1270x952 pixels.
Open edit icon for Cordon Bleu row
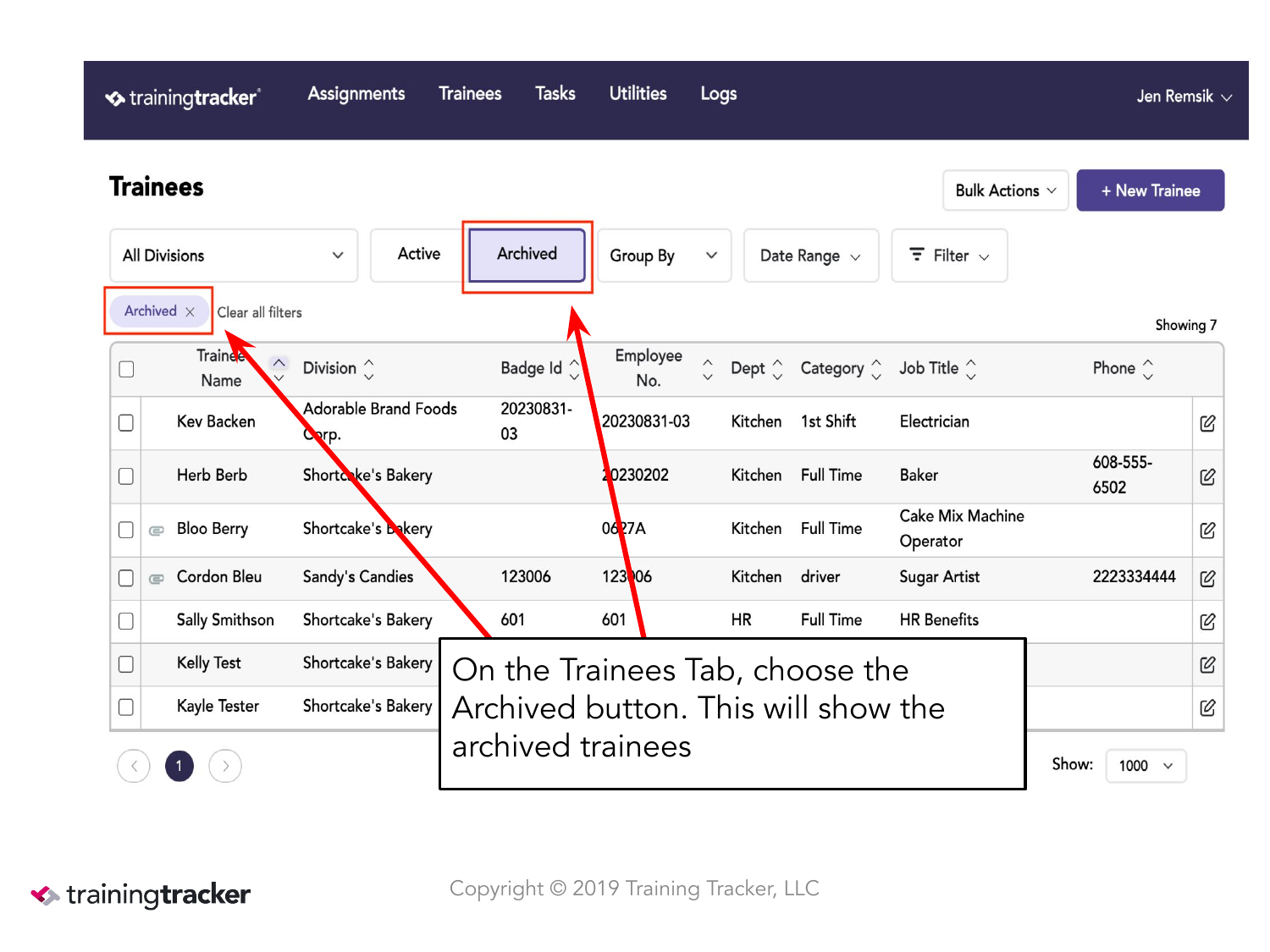point(1207,578)
